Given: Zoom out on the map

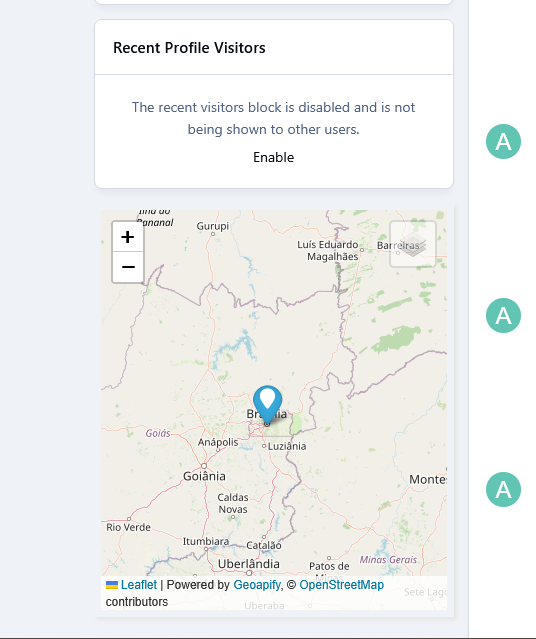Looking at the screenshot, I should (x=128, y=267).
